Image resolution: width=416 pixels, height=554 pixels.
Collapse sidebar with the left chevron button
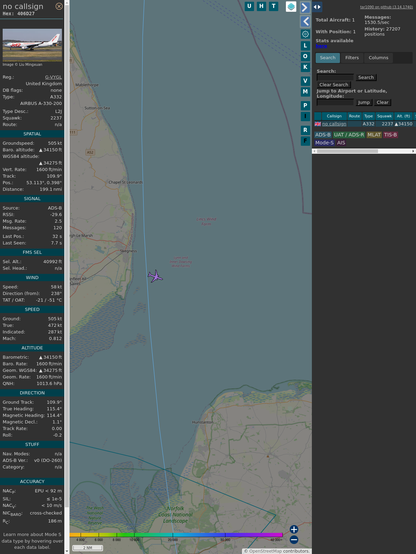(x=305, y=22)
